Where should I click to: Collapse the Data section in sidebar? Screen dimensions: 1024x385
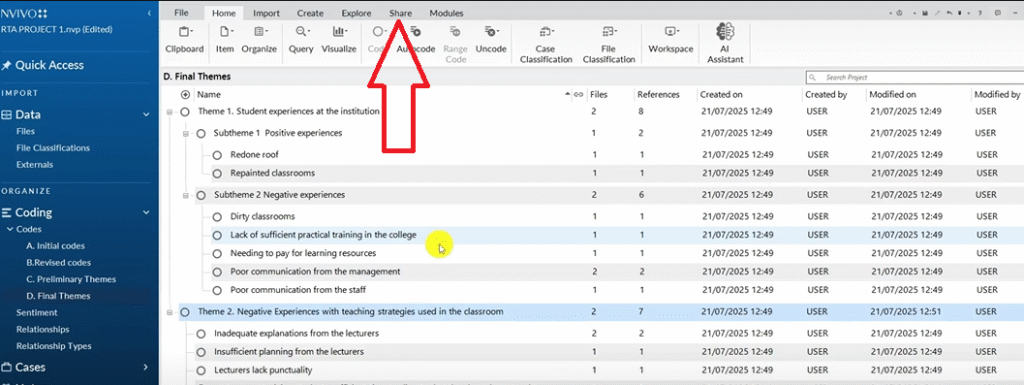146,115
